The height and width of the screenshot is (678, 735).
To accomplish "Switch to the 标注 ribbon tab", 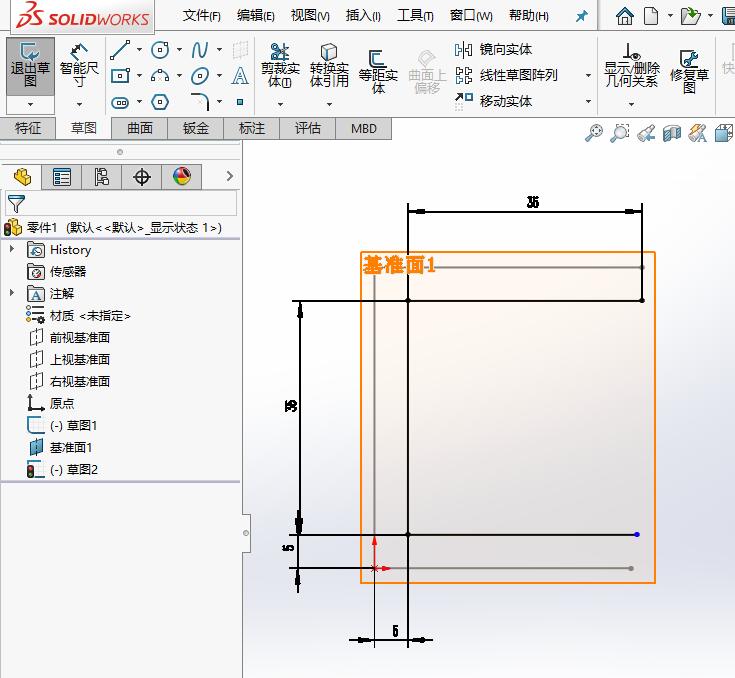I will [252, 128].
